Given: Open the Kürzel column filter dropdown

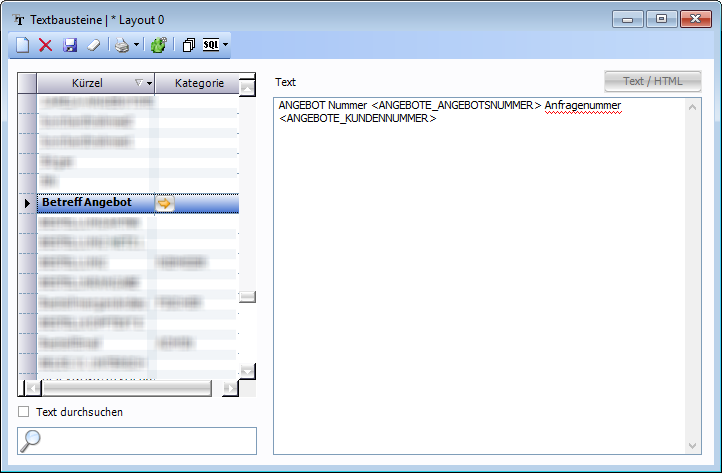Looking at the screenshot, I should coord(149,83).
